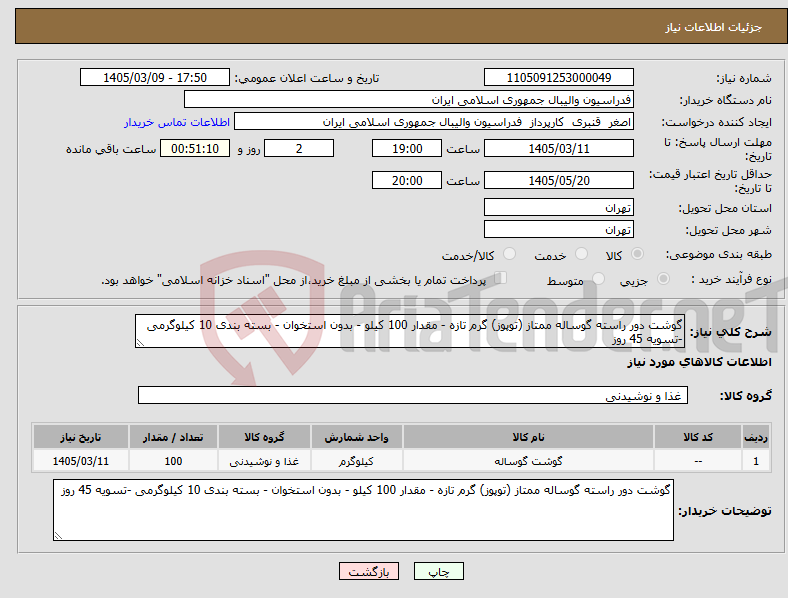The width and height of the screenshot is (788, 598).
Task: Click the response deadline date 1405/03/11 field
Action: (x=558, y=149)
